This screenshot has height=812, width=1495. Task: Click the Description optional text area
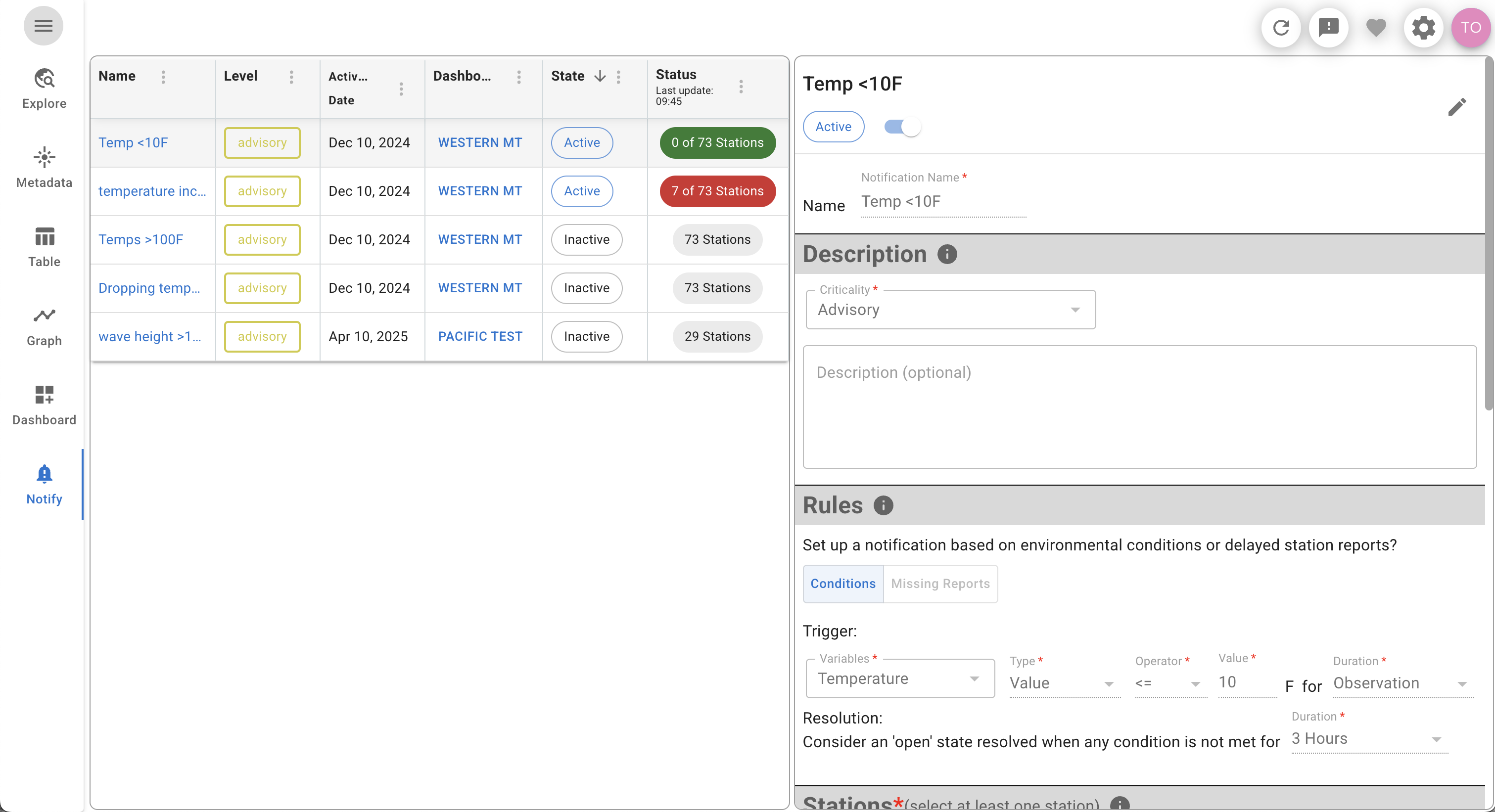(x=1139, y=406)
